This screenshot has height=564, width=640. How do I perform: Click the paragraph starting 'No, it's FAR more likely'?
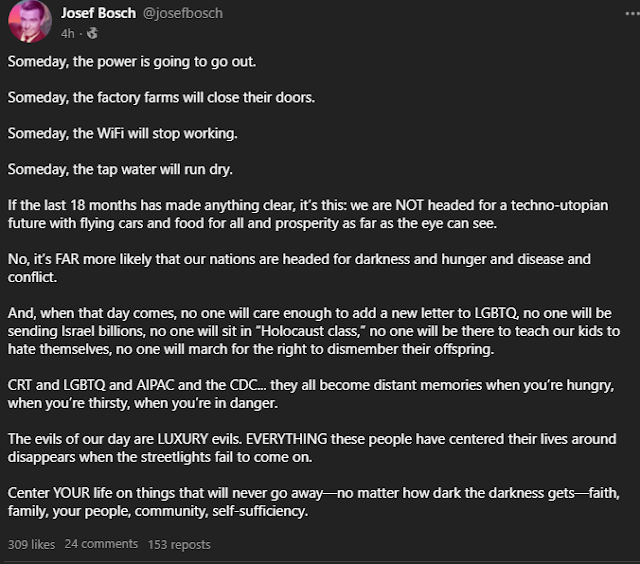click(x=299, y=268)
